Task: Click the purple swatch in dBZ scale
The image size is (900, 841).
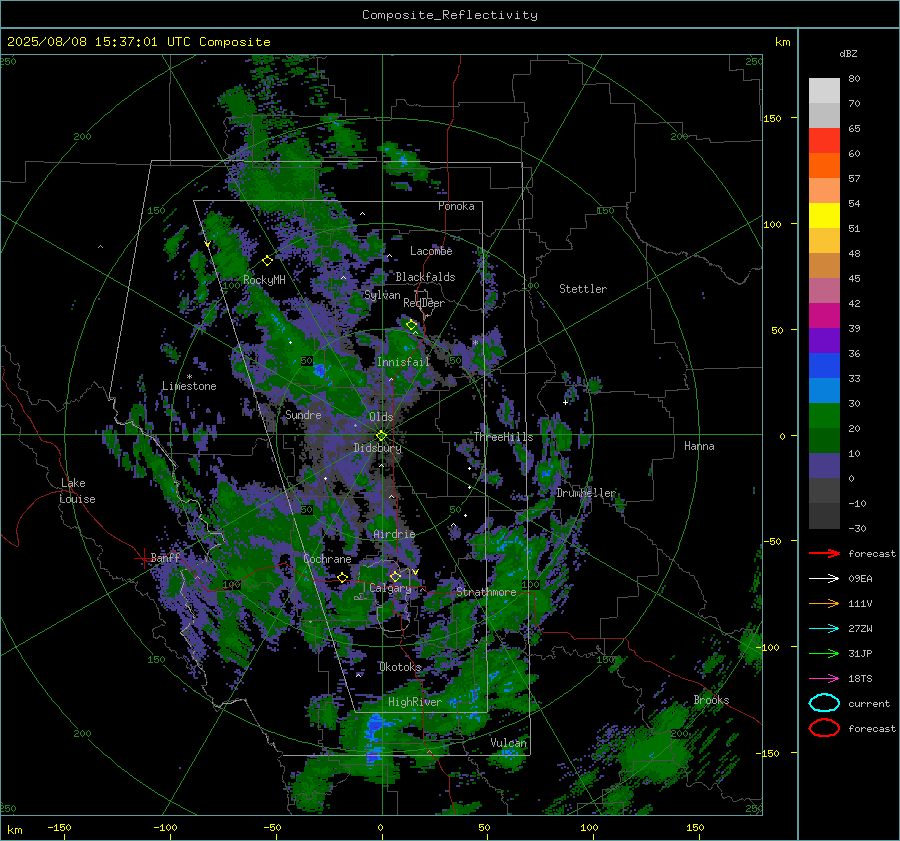Action: [x=824, y=340]
